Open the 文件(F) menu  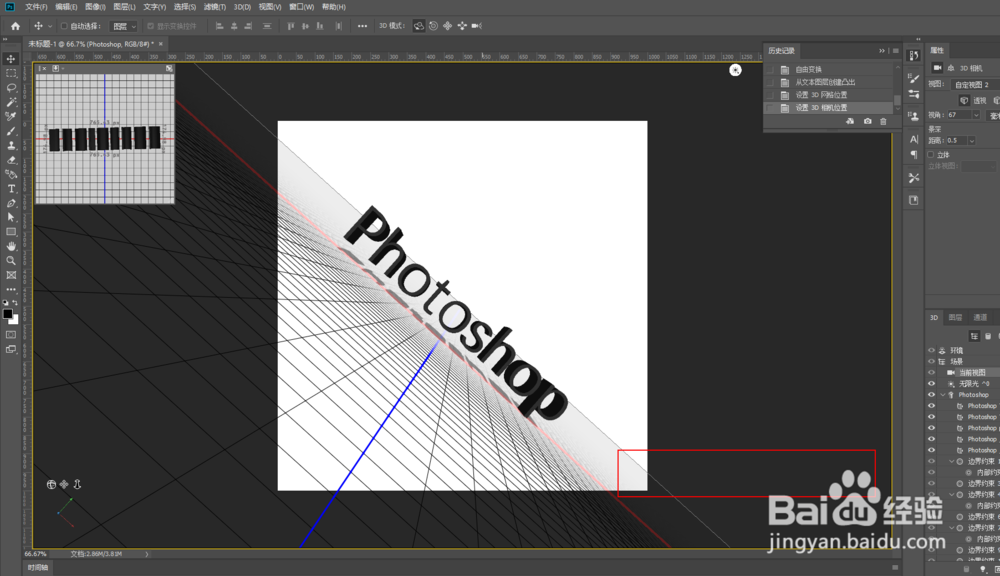(36, 7)
